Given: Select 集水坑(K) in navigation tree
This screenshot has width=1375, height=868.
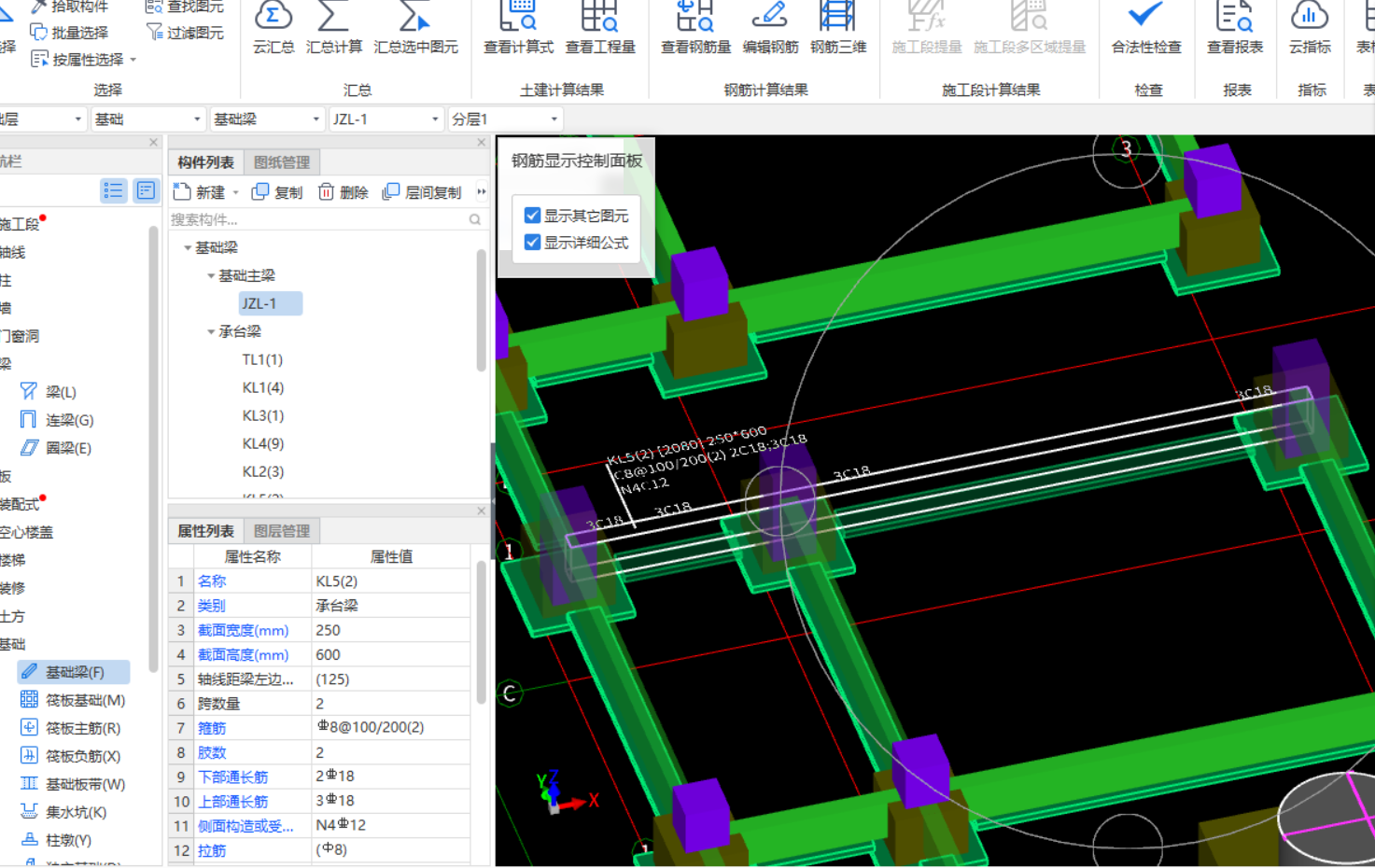Looking at the screenshot, I should (x=63, y=812).
